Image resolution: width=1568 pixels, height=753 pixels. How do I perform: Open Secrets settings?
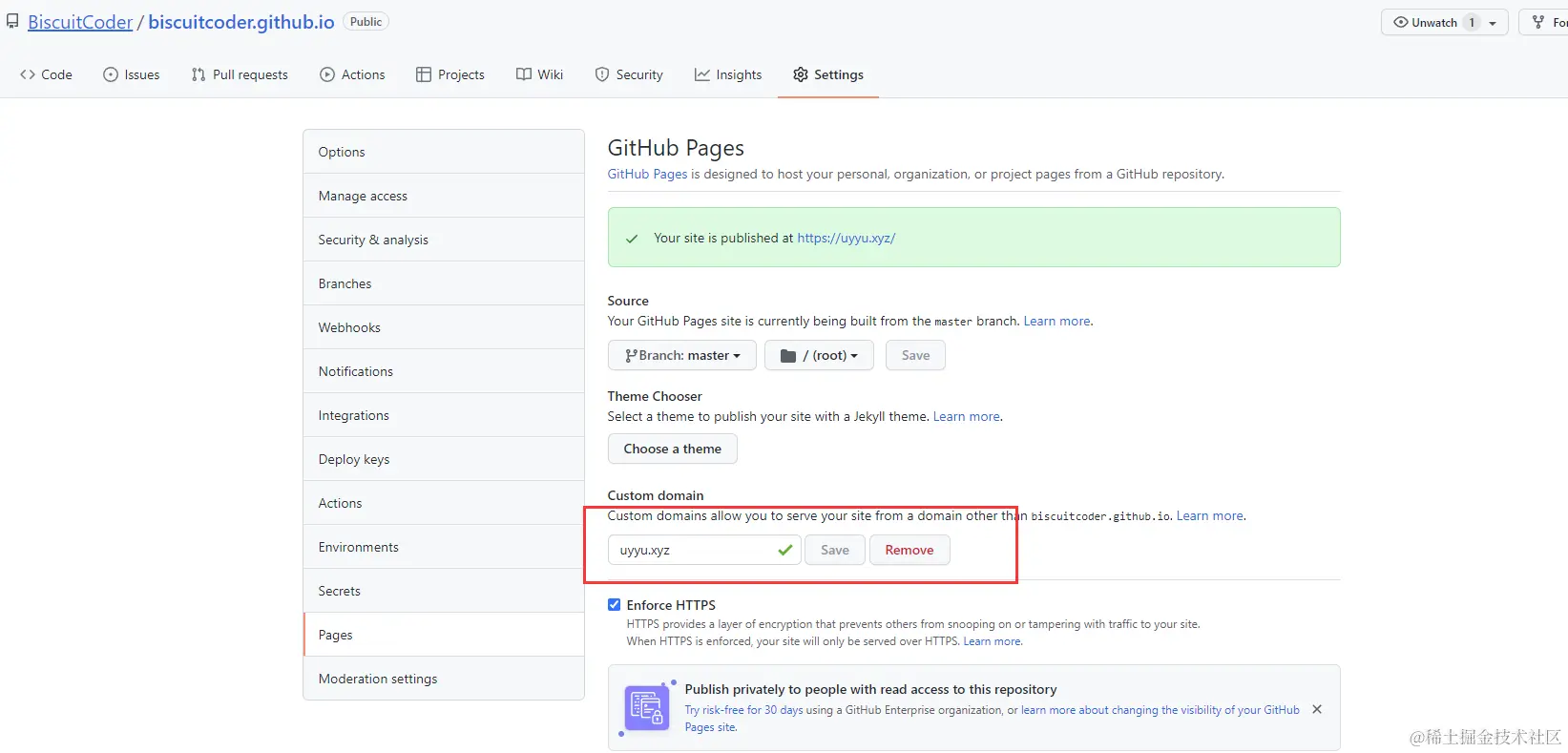(x=444, y=591)
